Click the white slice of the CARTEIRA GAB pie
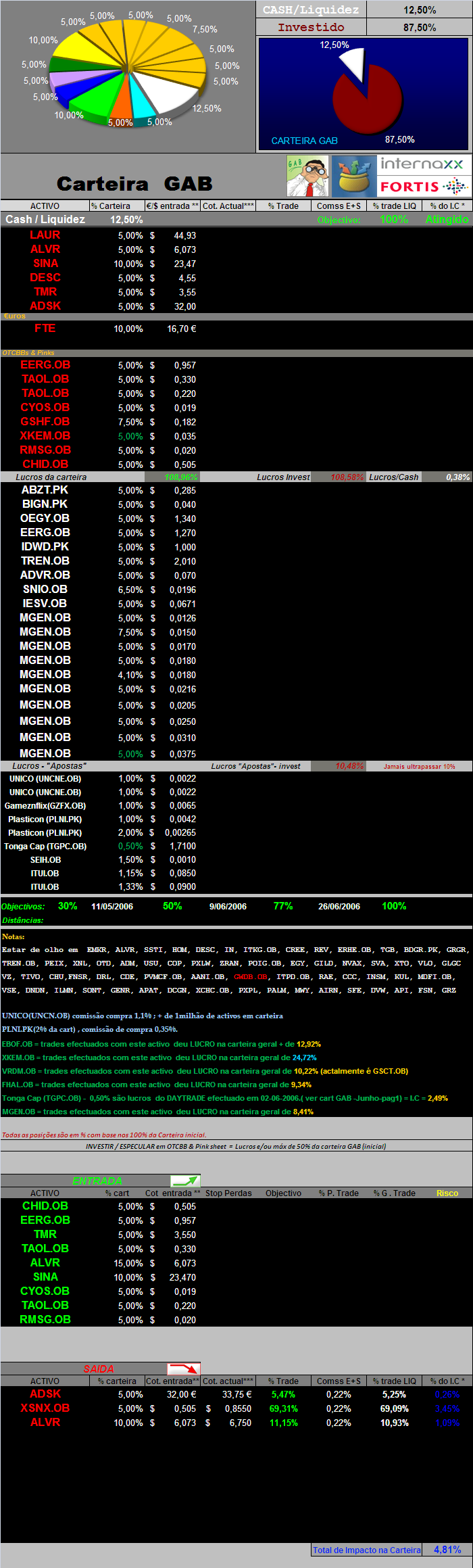473x1568 pixels. [x=353, y=65]
